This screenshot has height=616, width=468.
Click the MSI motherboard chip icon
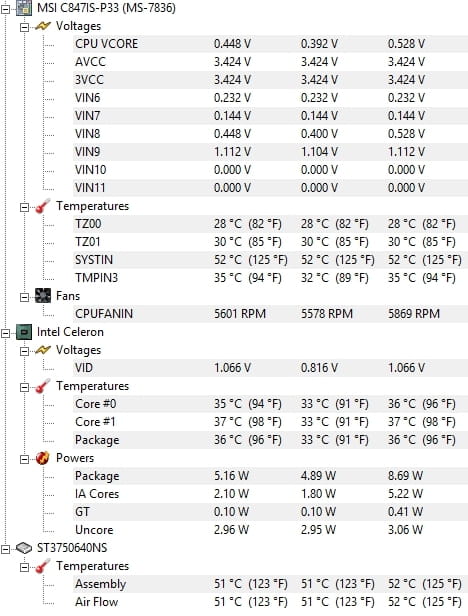pyautogui.click(x=24, y=8)
